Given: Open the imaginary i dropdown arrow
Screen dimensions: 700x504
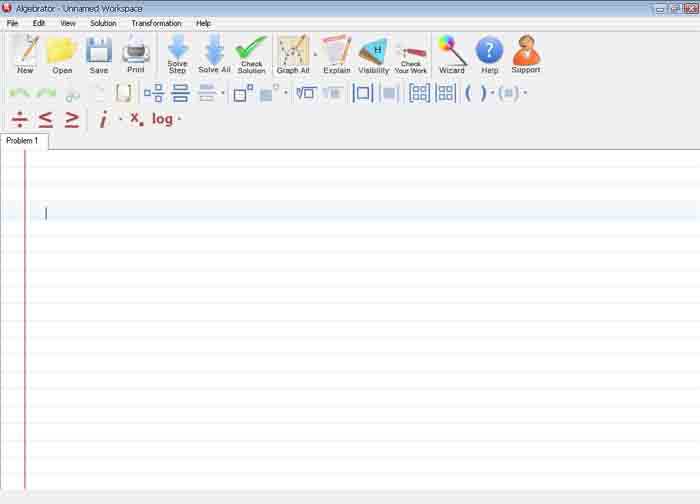Looking at the screenshot, I should coord(121,119).
